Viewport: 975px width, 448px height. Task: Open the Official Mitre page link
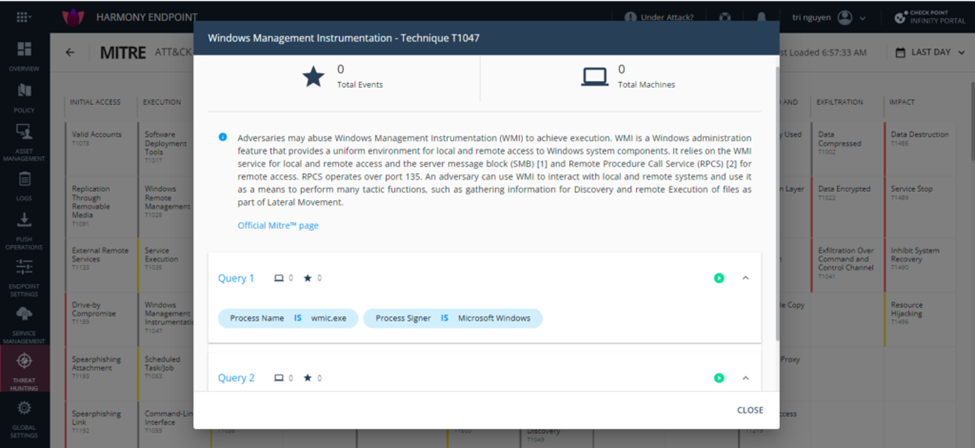pyautogui.click(x=278, y=225)
